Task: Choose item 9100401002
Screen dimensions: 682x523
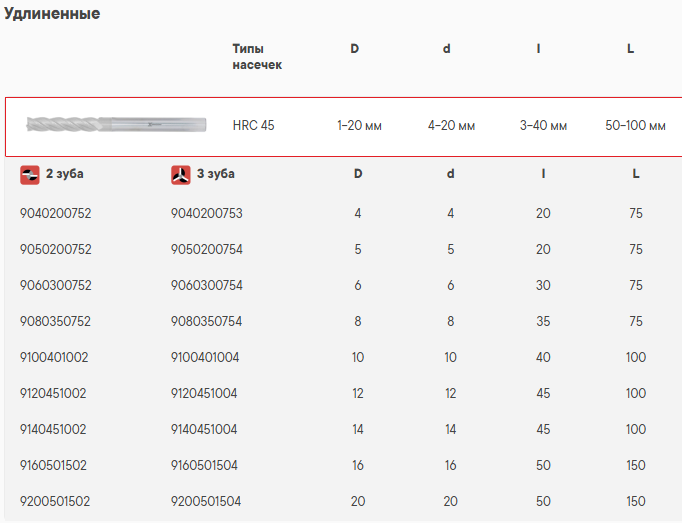Action: 53,357
